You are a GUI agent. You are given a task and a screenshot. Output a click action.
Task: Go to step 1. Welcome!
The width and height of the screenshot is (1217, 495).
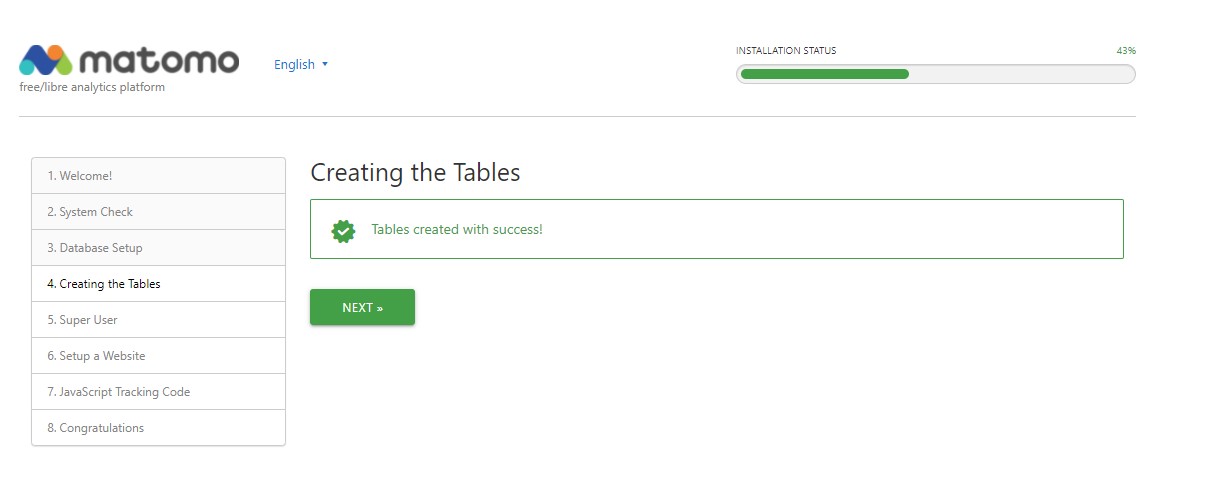80,176
